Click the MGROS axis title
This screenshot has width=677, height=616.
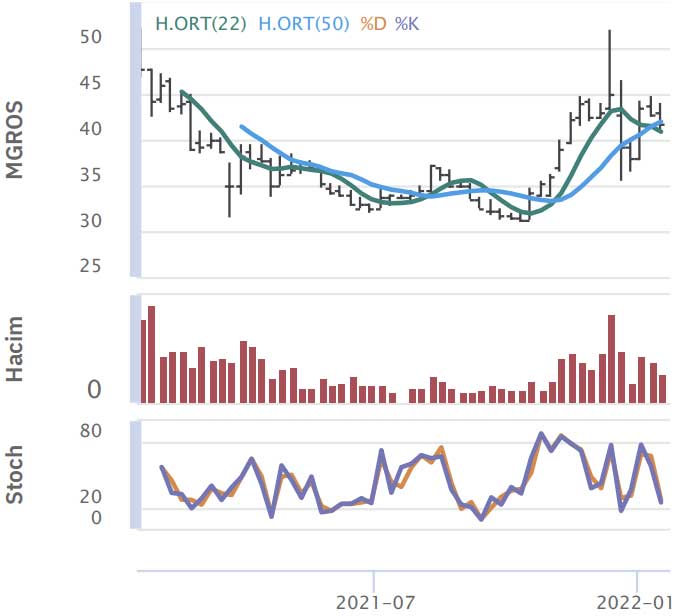pyautogui.click(x=14, y=139)
